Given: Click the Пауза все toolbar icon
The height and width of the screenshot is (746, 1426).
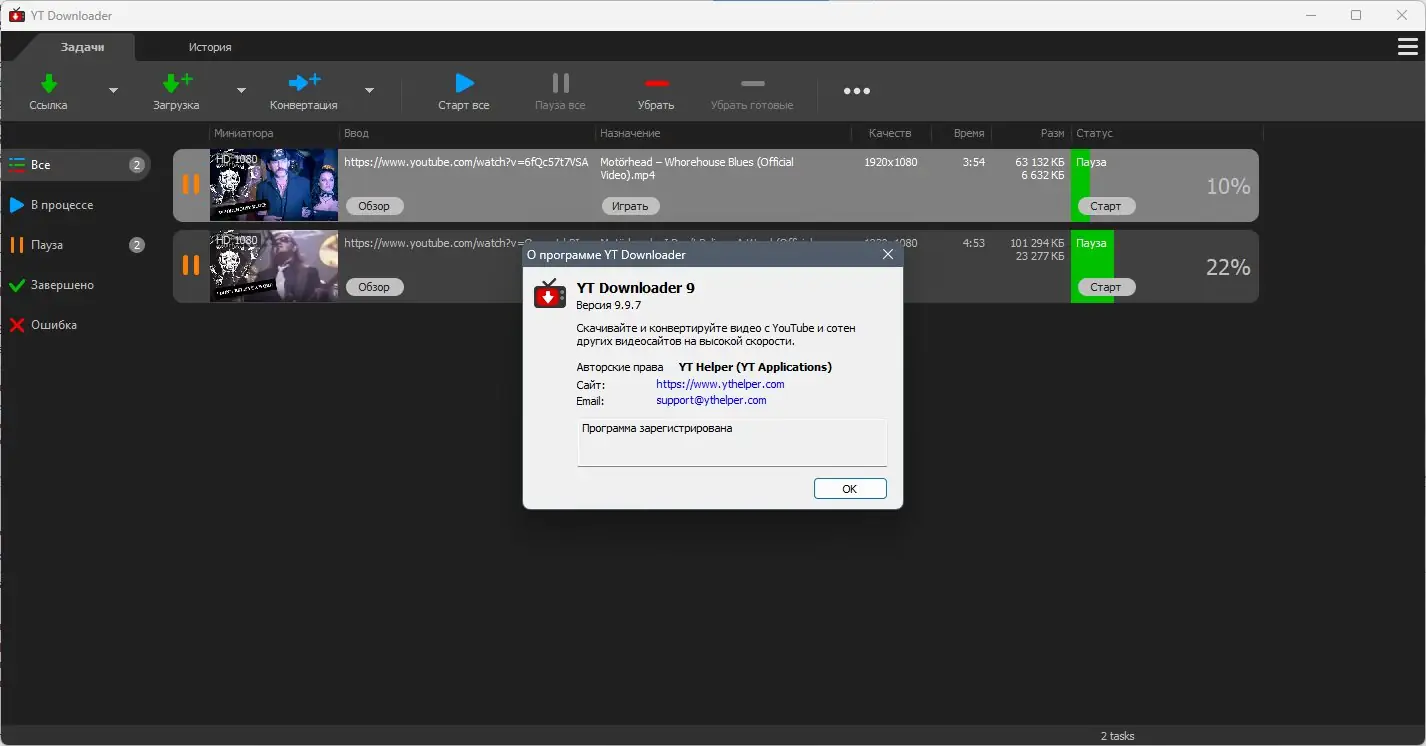Looking at the screenshot, I should pyautogui.click(x=560, y=83).
